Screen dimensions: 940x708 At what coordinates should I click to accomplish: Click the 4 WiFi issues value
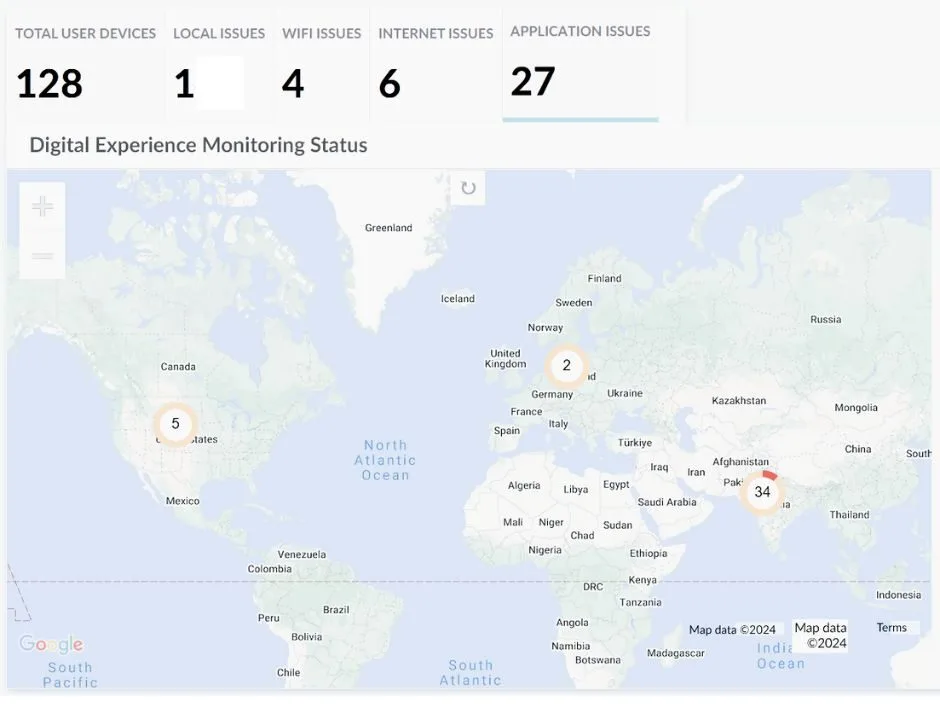point(293,83)
